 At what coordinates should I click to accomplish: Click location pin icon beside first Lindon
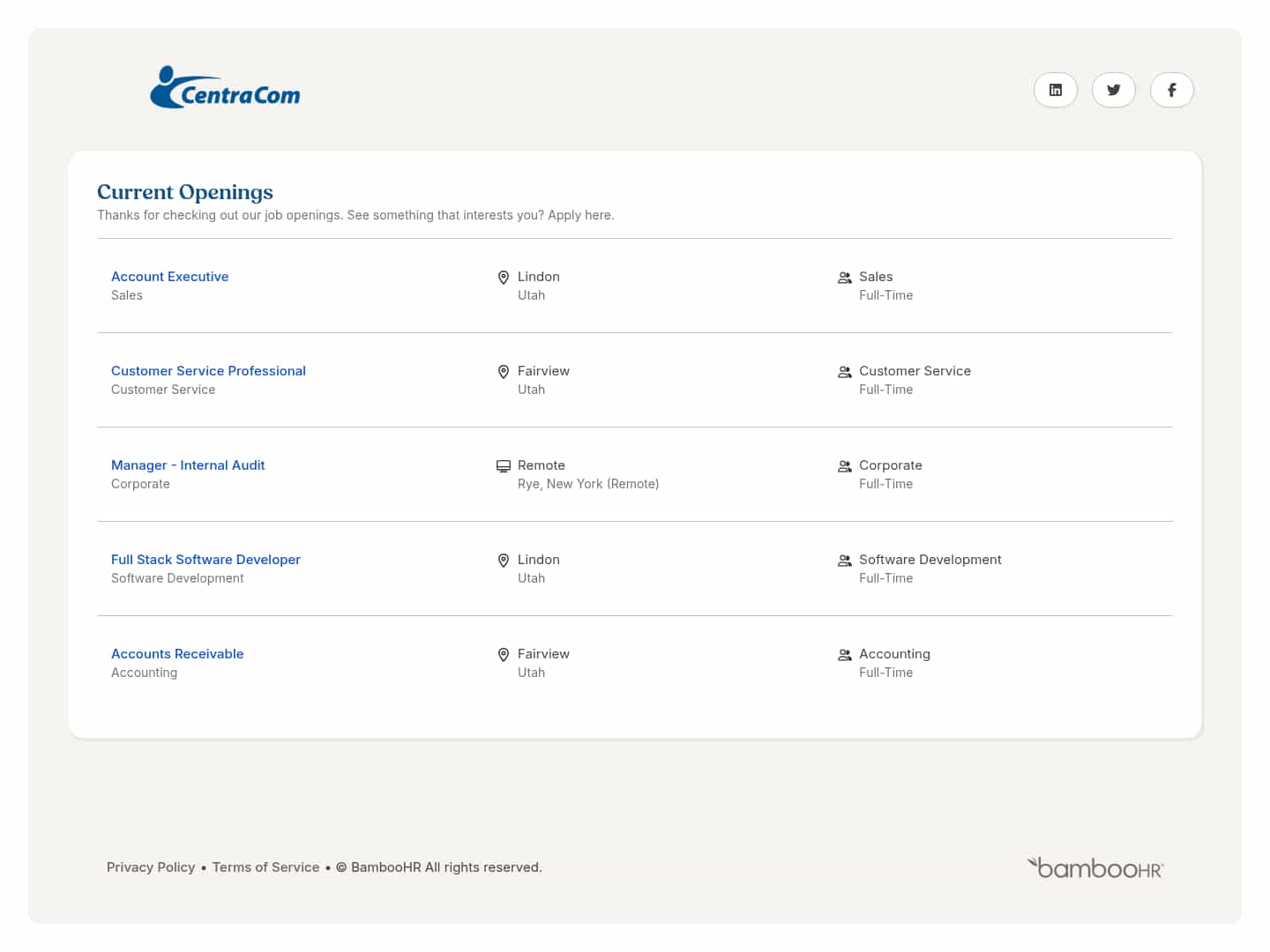(504, 278)
